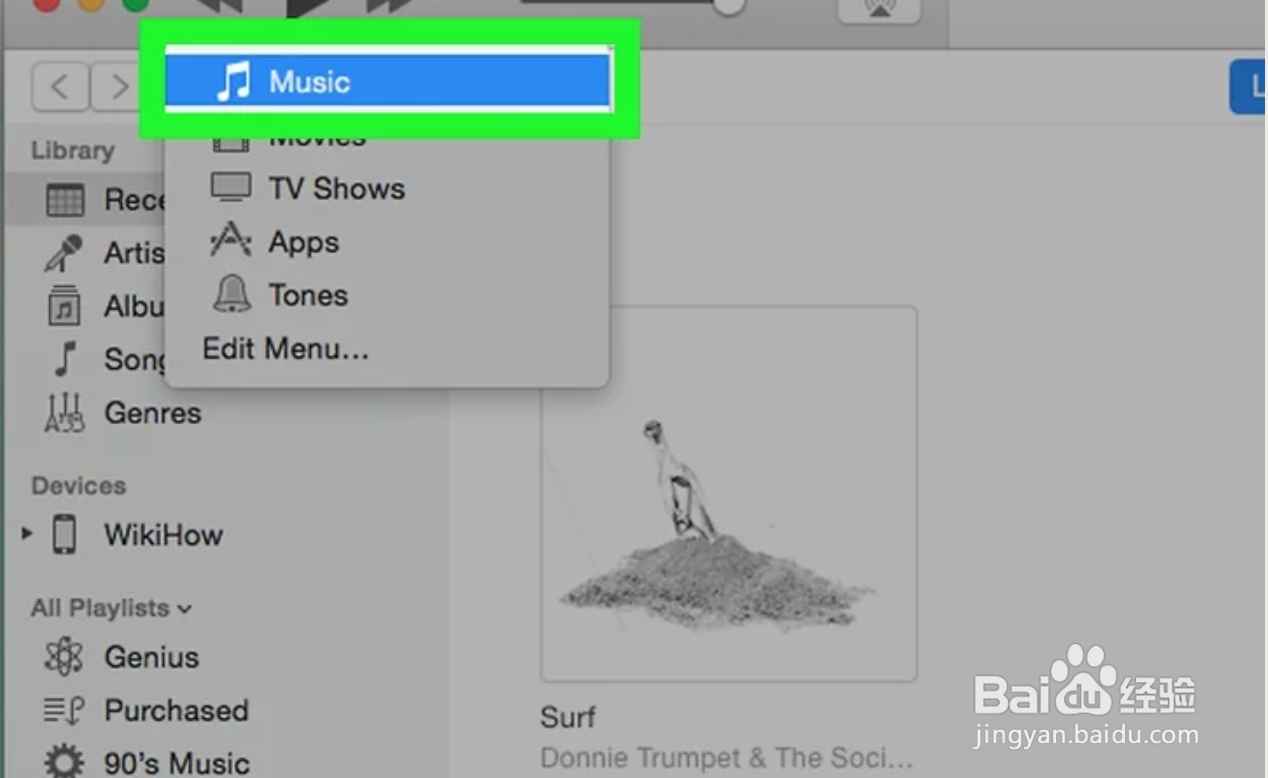The width and height of the screenshot is (1268, 778).
Task: Go forward with the right arrow button
Action: click(118, 87)
